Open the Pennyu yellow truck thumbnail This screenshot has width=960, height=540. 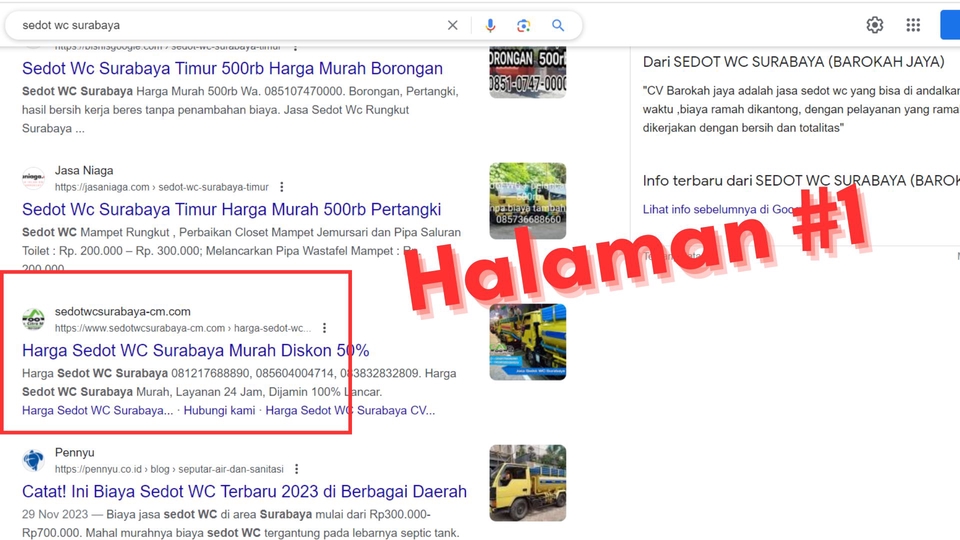point(528,482)
